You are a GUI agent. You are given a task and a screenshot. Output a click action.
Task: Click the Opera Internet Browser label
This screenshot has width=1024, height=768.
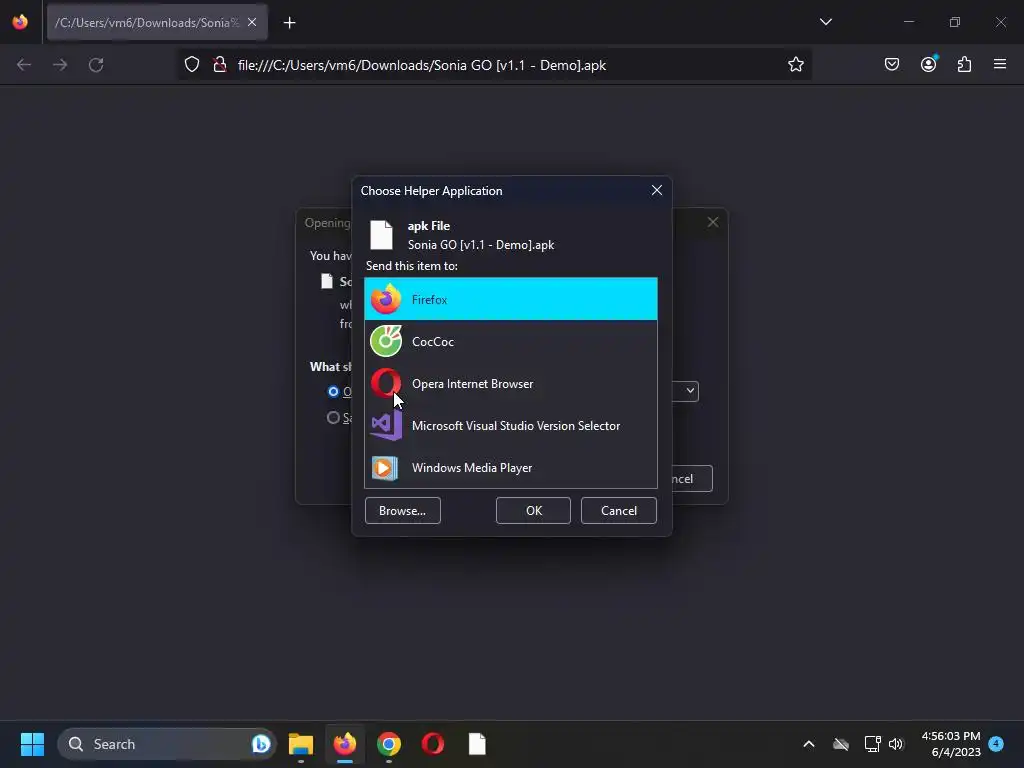pyautogui.click(x=472, y=383)
